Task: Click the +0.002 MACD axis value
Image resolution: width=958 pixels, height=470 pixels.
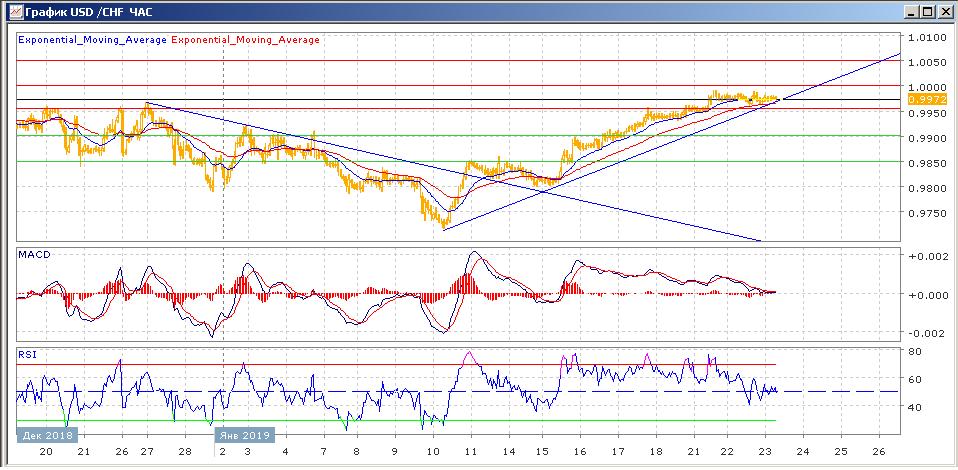Action: (x=930, y=257)
